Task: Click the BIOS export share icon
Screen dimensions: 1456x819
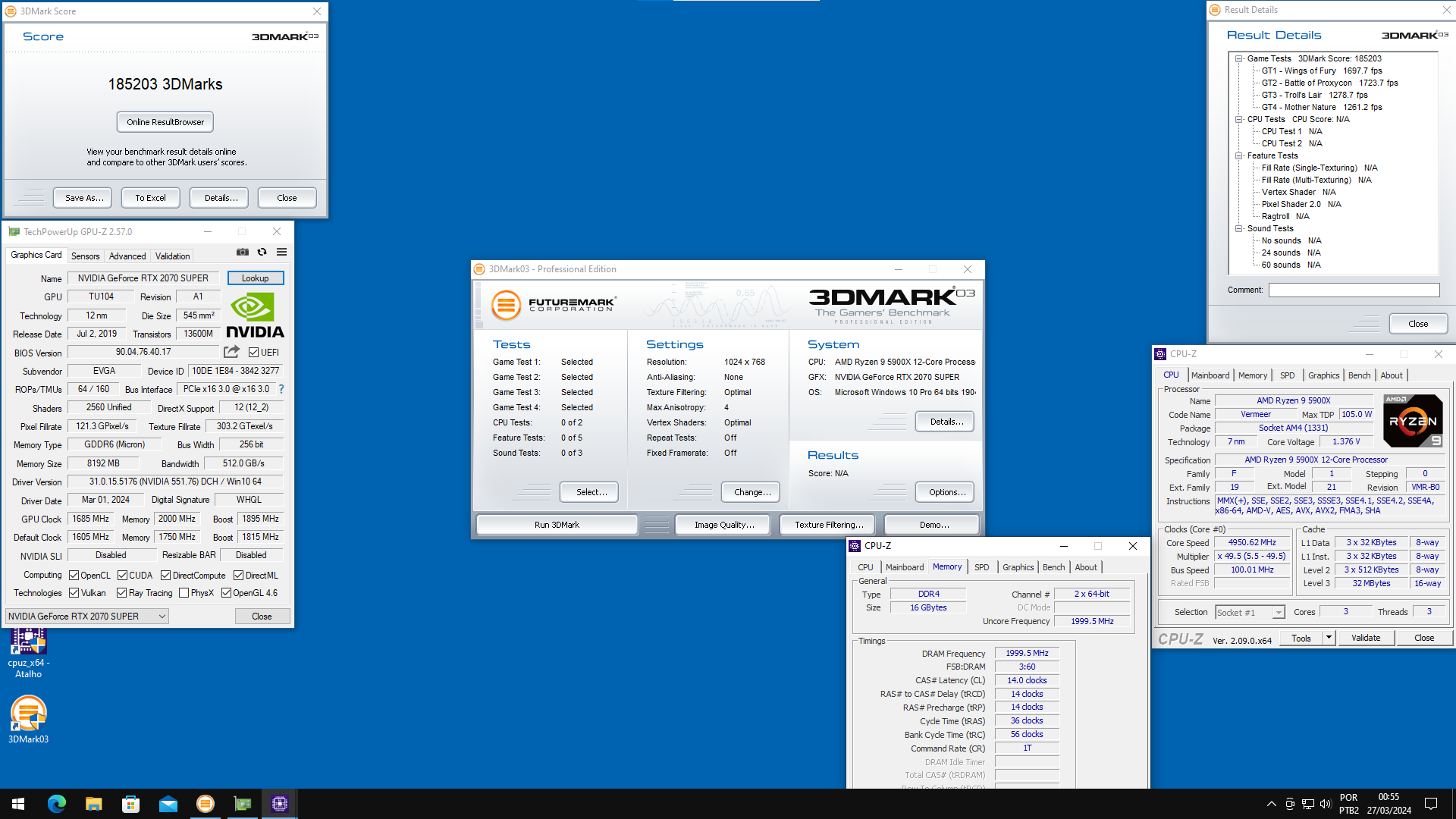Action: pos(231,352)
